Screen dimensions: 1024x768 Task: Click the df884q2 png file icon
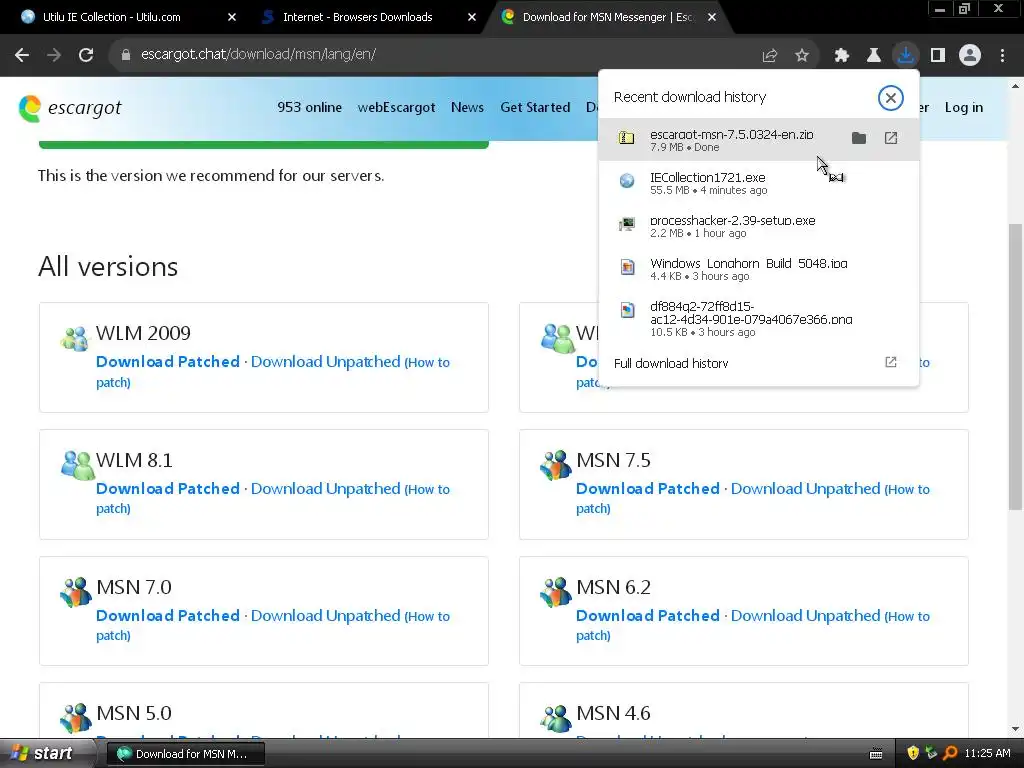(x=627, y=310)
